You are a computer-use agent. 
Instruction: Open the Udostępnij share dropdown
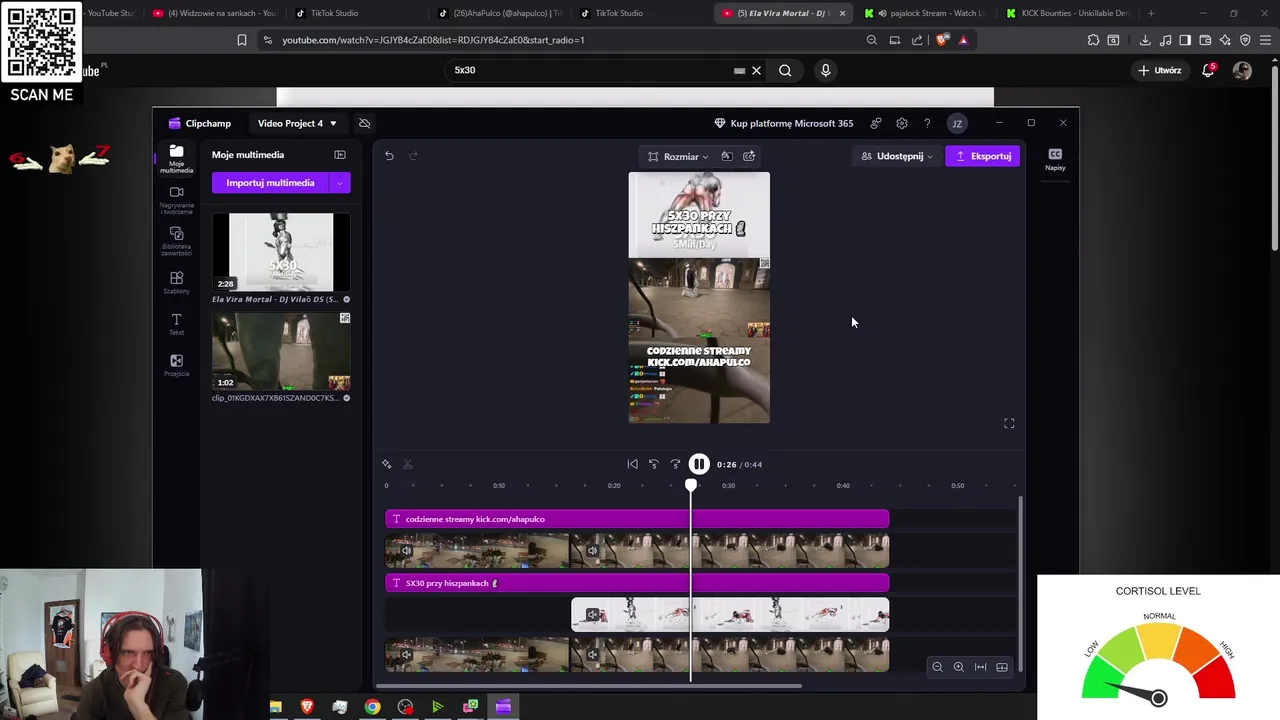pyautogui.click(x=897, y=156)
